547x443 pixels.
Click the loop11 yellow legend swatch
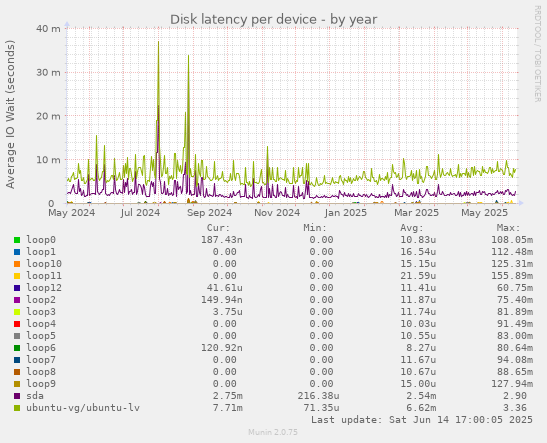point(17,276)
